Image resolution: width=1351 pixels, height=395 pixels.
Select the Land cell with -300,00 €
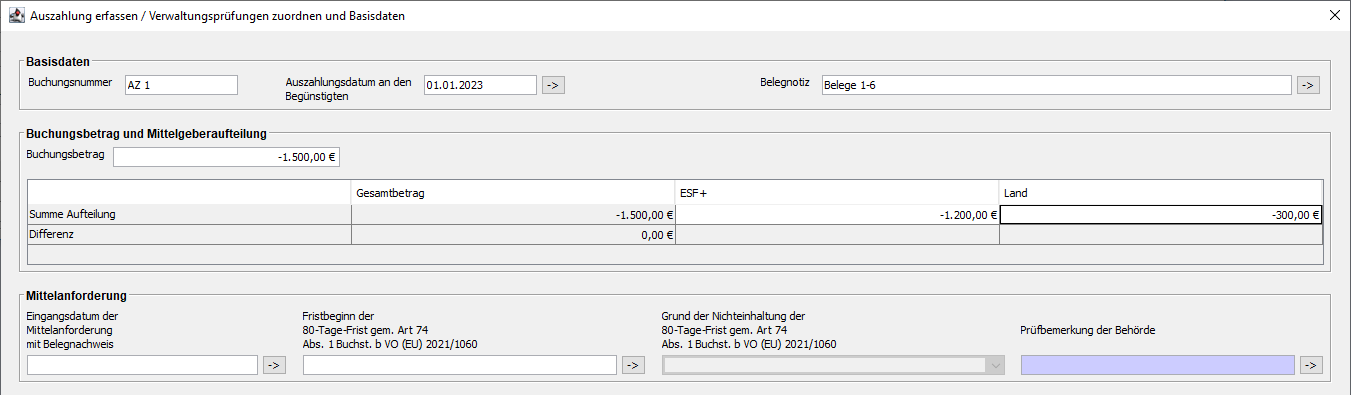(x=1161, y=214)
